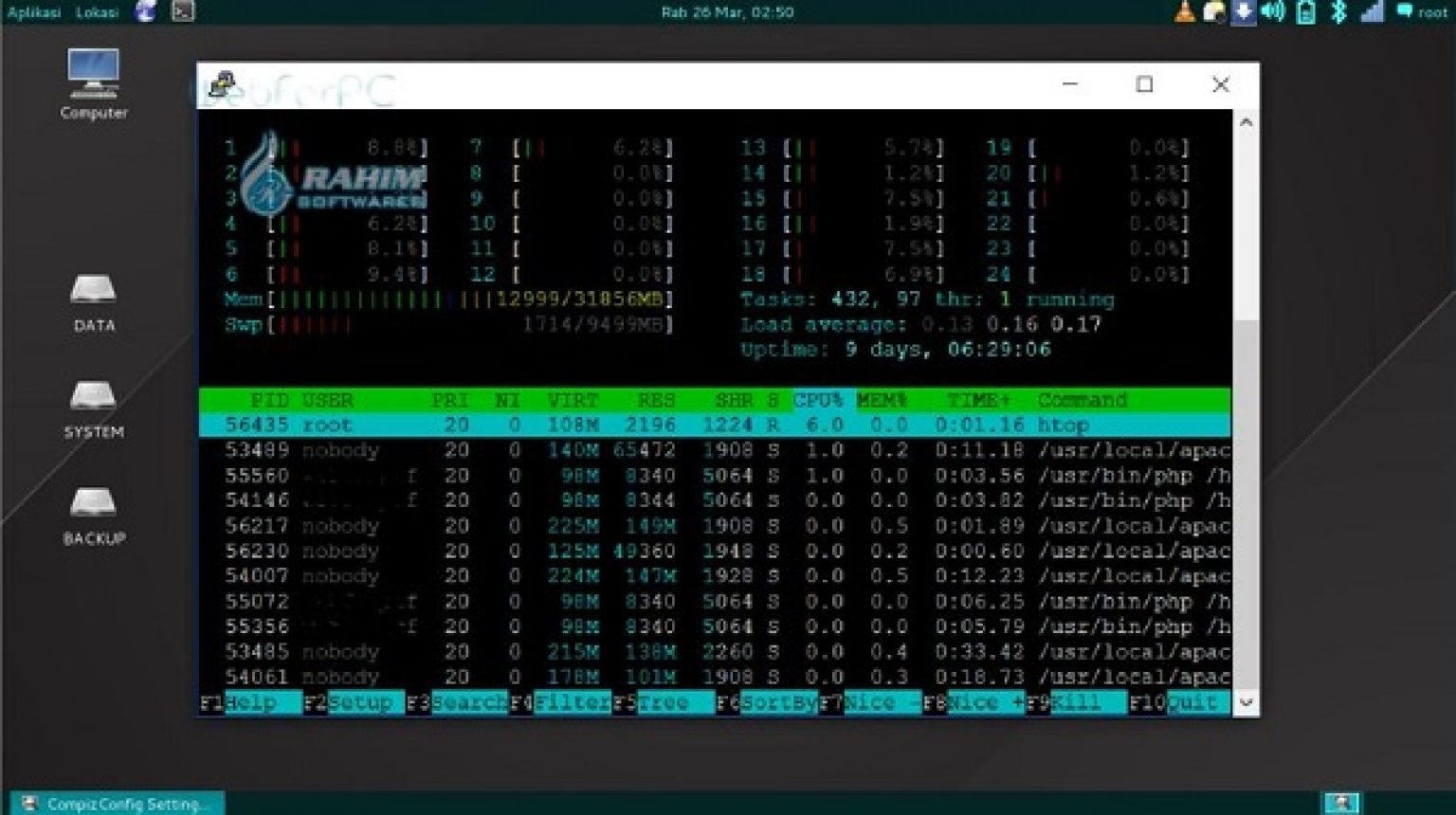Open the Aplikasi menu
The width and height of the screenshot is (1456, 815).
(34, 12)
